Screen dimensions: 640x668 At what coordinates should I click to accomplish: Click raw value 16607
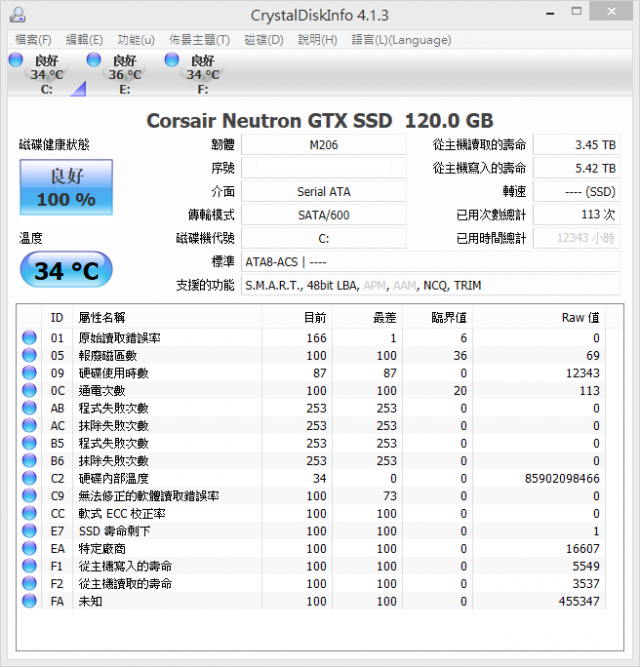tap(582, 549)
